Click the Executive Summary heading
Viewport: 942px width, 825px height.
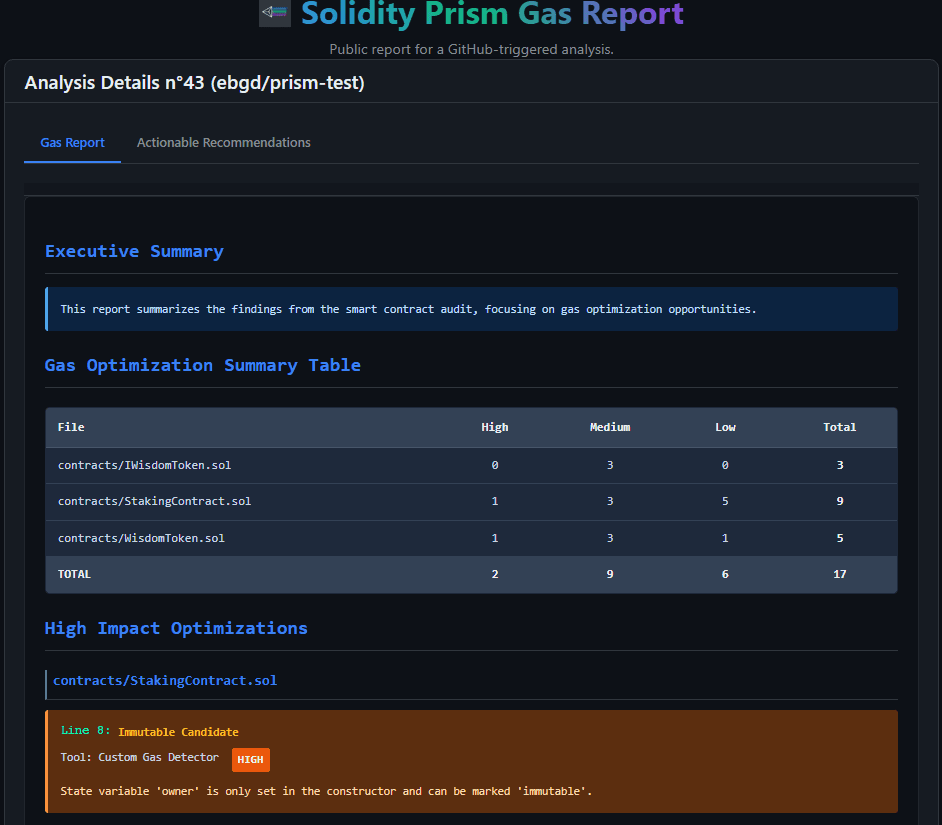click(x=134, y=251)
